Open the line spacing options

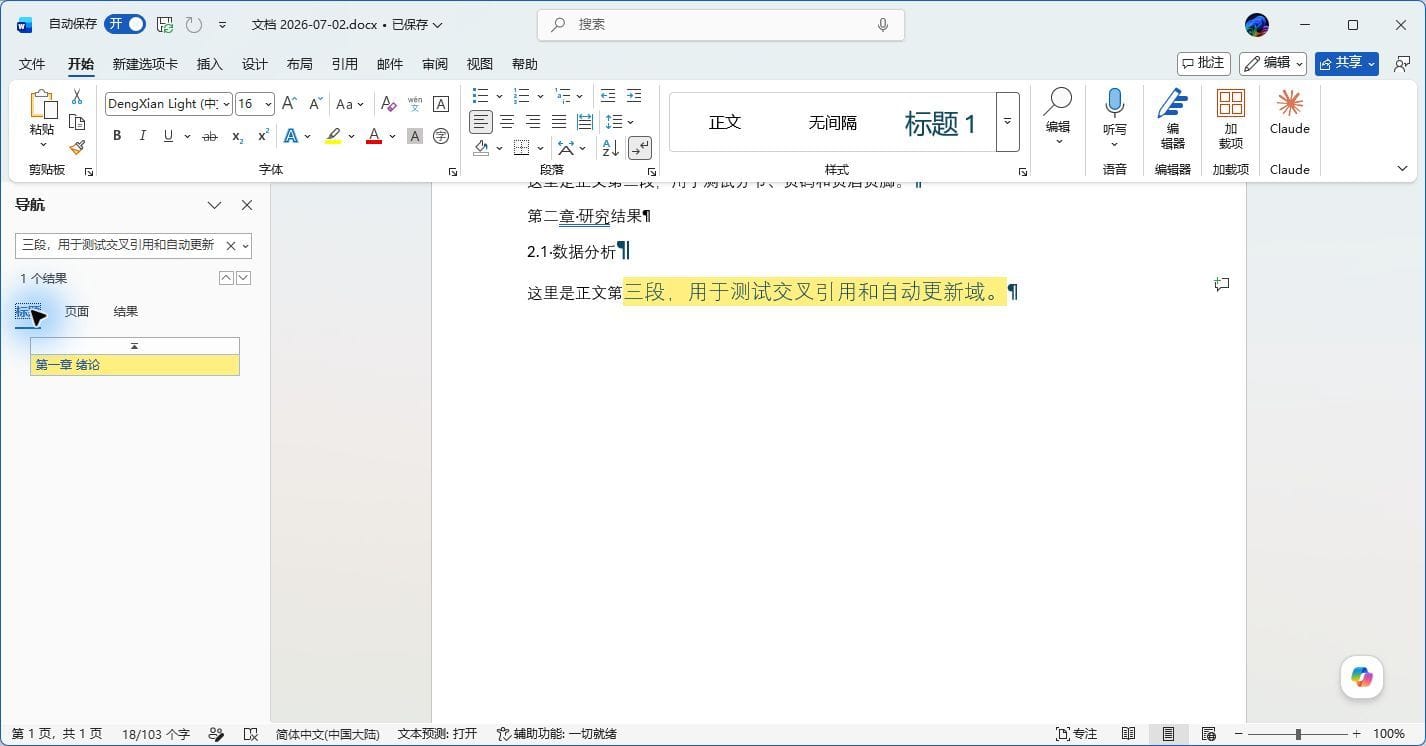[x=619, y=122]
